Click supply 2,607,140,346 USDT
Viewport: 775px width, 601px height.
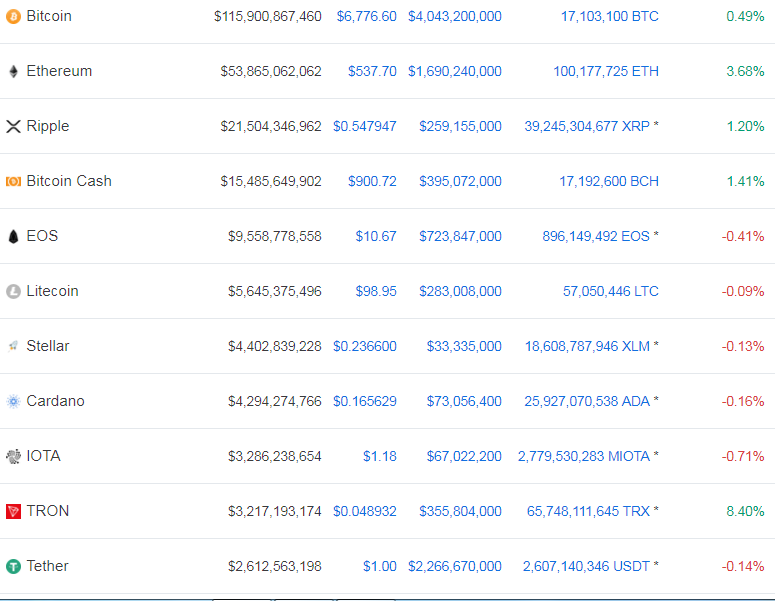point(586,566)
